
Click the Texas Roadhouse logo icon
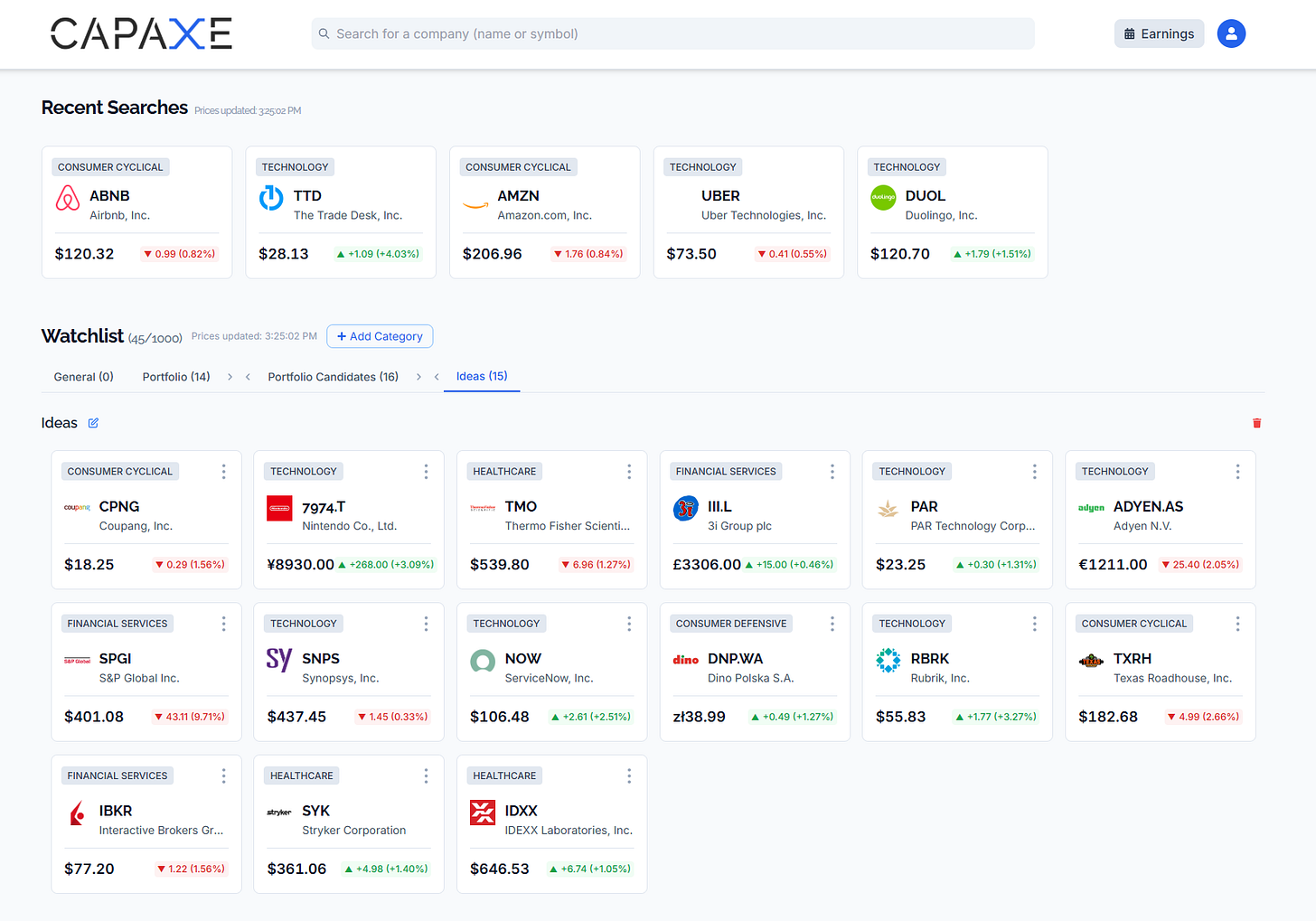click(1092, 661)
